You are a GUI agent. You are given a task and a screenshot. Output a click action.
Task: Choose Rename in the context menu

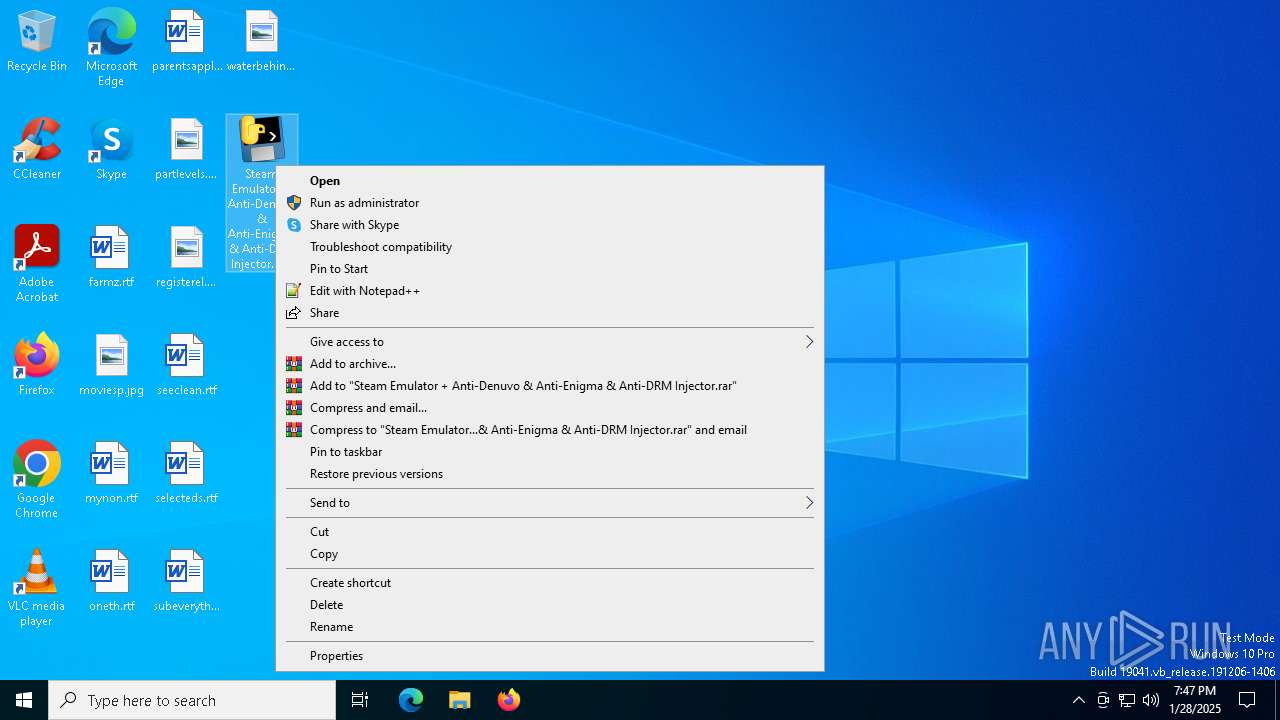(550, 627)
